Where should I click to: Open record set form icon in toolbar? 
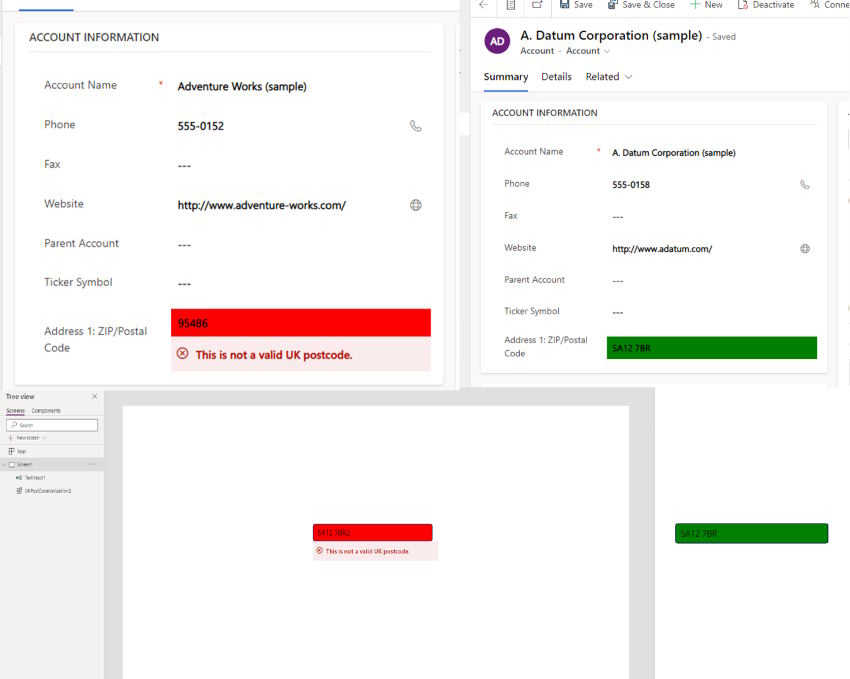tap(511, 5)
